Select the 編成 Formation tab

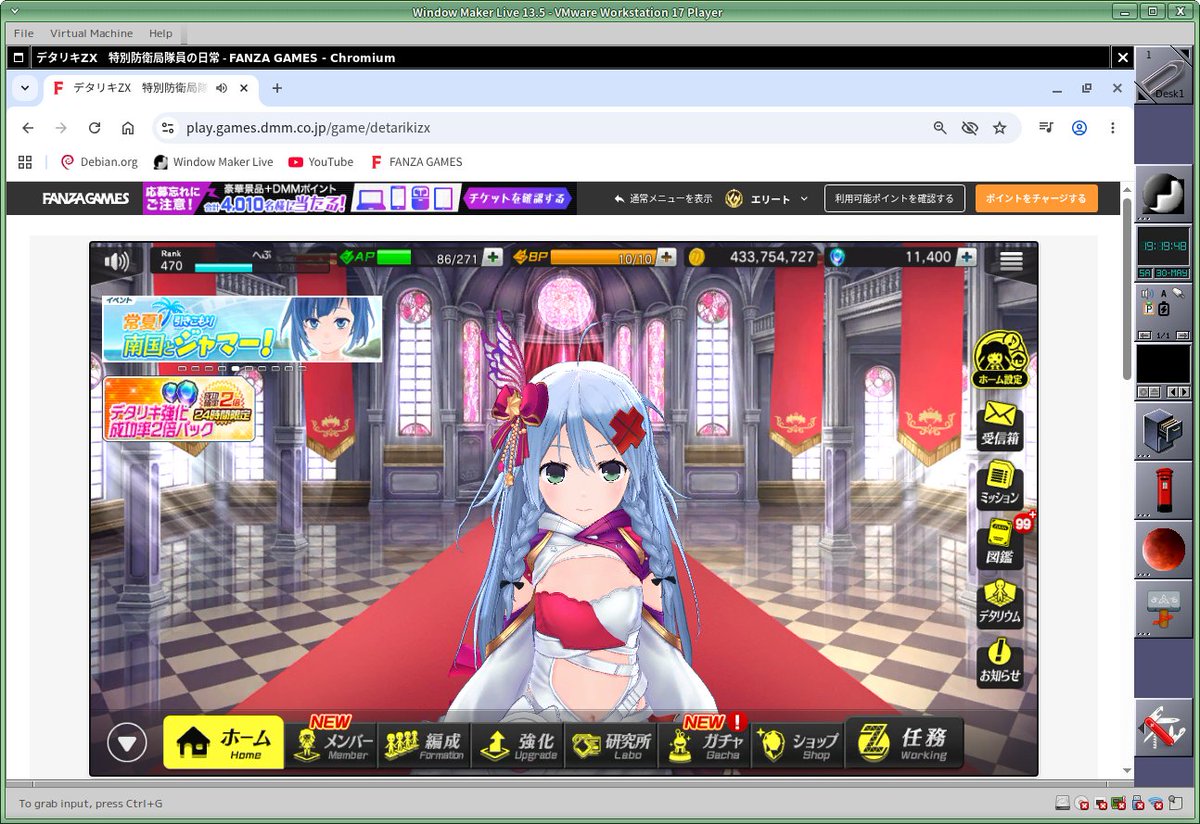pos(425,744)
